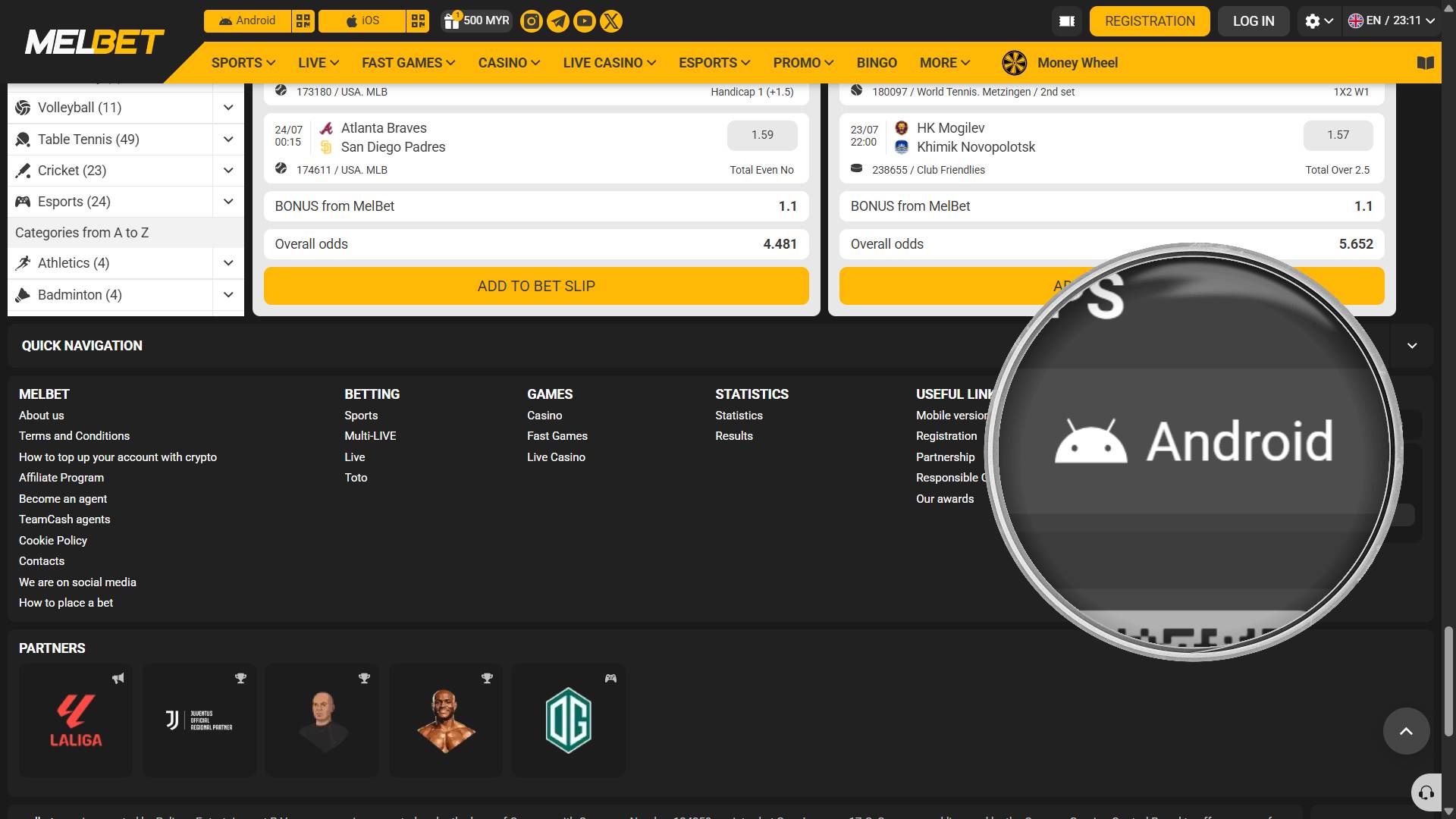Collapse the Quick Navigation section
The width and height of the screenshot is (1456, 819).
[x=1412, y=346]
